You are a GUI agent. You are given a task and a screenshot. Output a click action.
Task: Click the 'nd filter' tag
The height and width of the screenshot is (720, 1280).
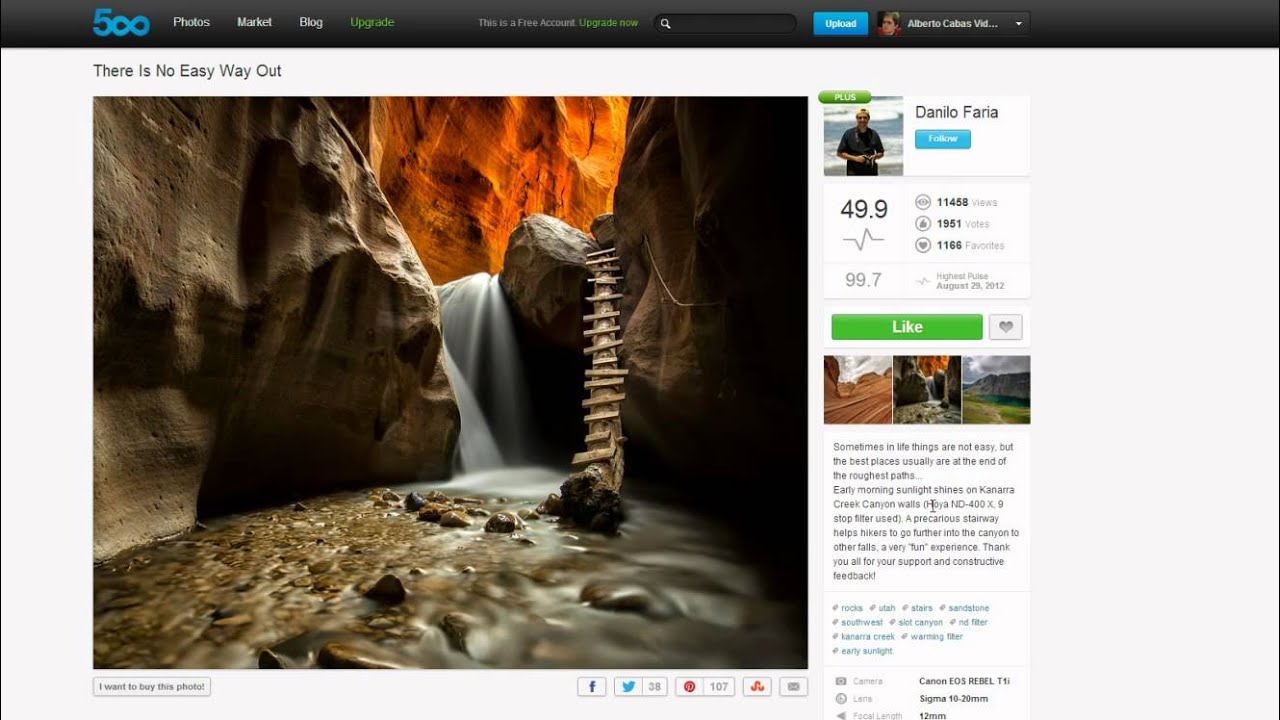tap(972, 622)
